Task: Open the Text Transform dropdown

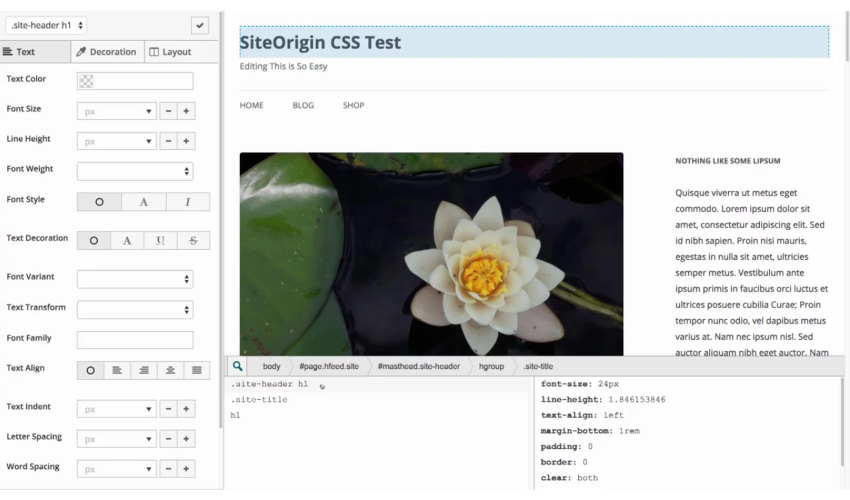Action: [135, 310]
